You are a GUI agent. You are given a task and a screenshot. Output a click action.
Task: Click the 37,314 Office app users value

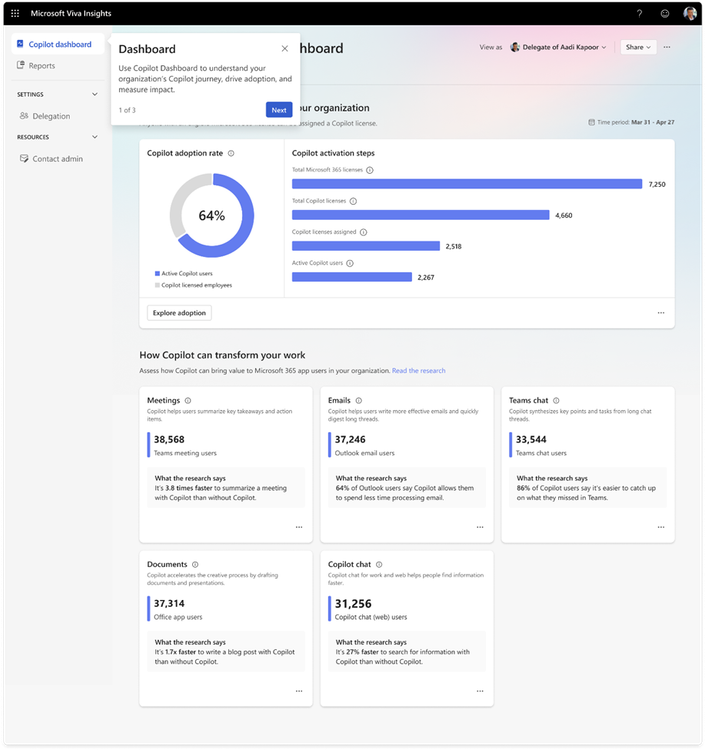click(169, 604)
